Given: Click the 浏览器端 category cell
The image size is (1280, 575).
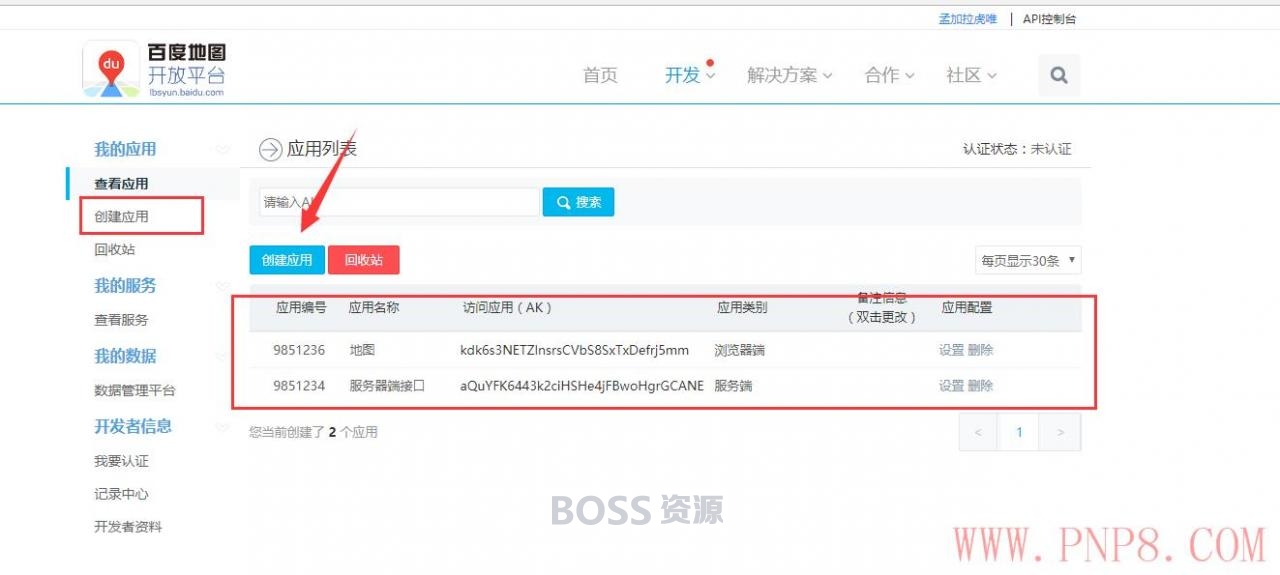Looking at the screenshot, I should coord(740,350).
